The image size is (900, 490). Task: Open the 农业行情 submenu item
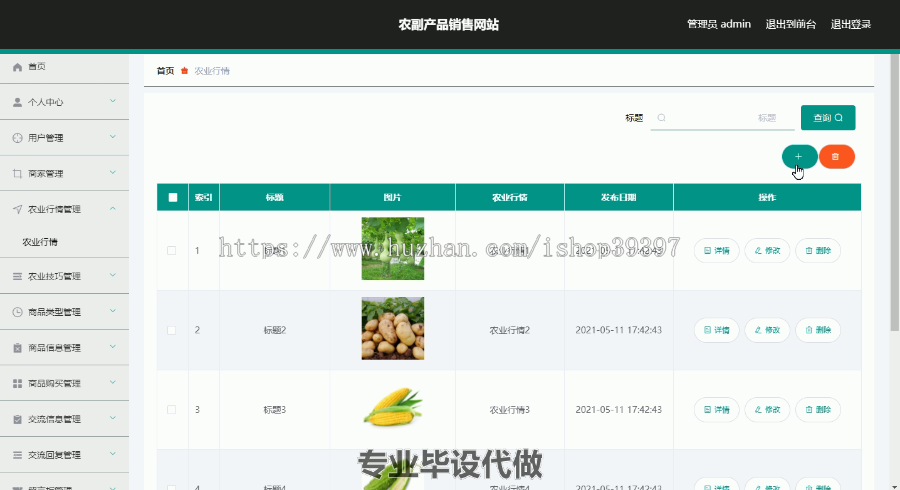coord(40,242)
